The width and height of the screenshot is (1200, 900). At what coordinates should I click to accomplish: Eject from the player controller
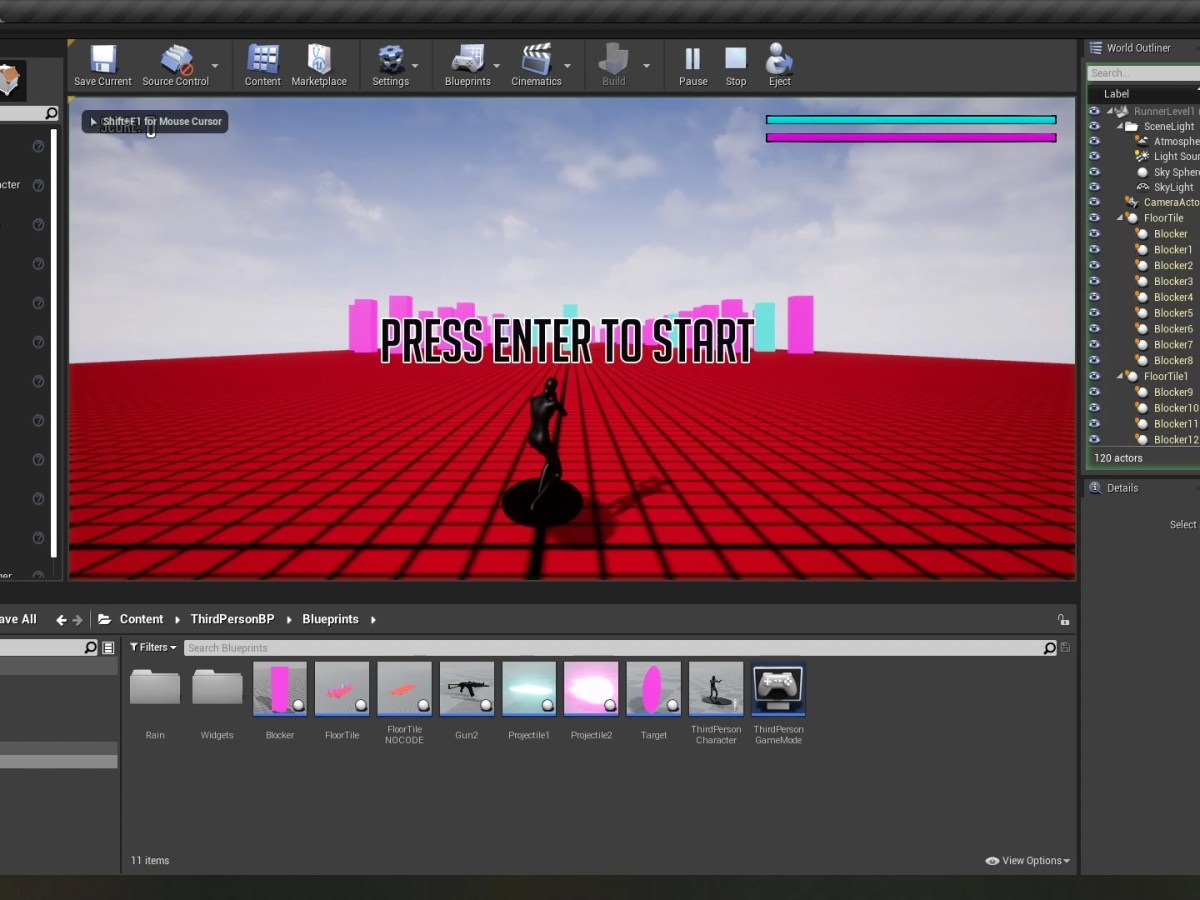(x=780, y=60)
